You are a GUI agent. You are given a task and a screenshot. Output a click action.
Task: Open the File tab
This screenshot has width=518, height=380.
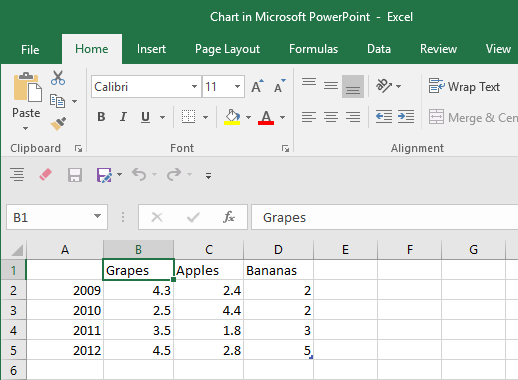30,49
